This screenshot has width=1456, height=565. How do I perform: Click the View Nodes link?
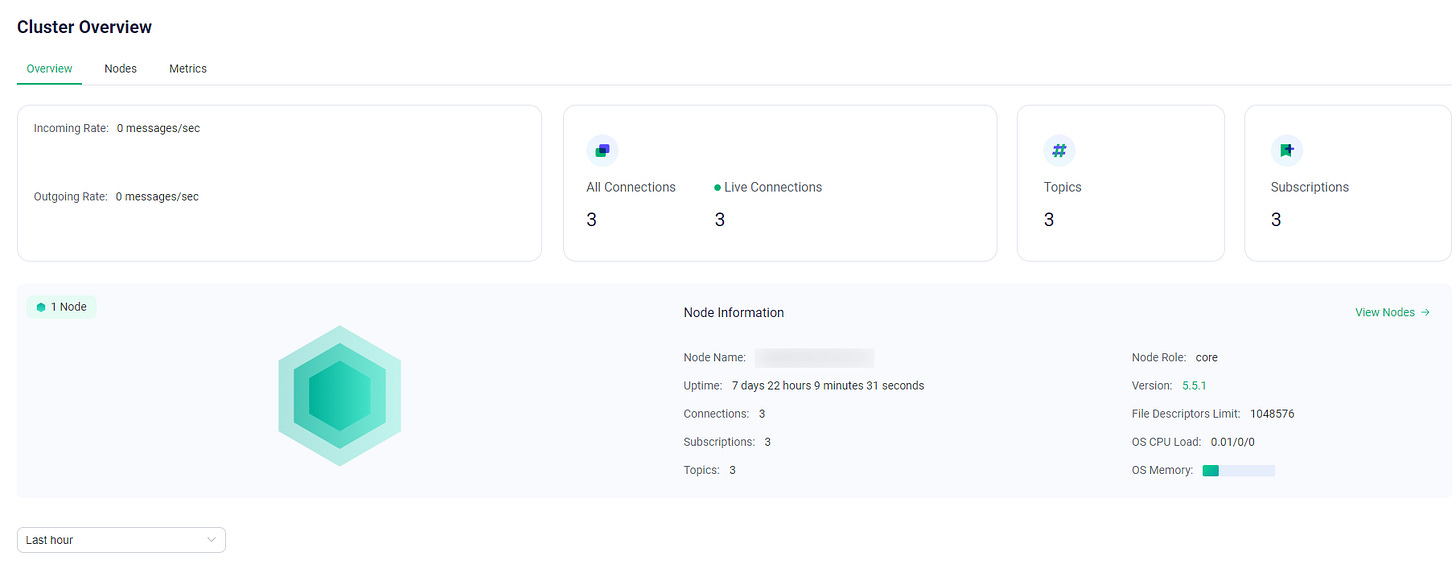(x=1392, y=312)
